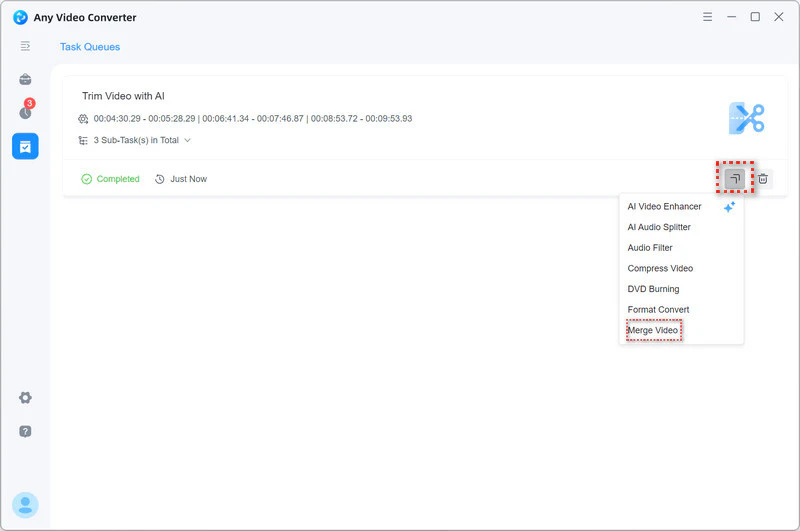Click the sparkle icon beside AI Video Enhancer
The width and height of the screenshot is (800, 531).
click(x=730, y=207)
